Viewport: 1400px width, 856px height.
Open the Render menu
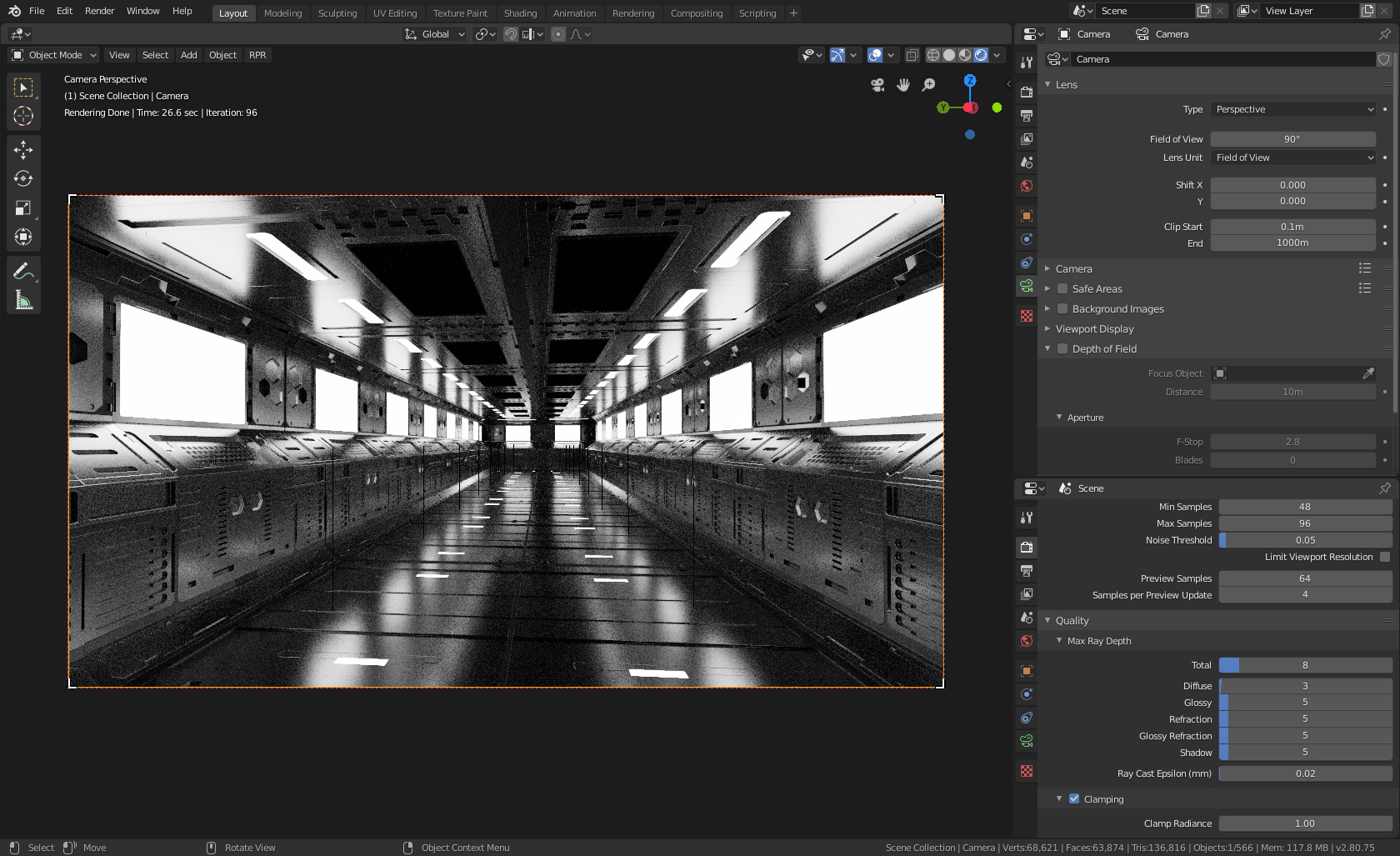click(x=99, y=11)
